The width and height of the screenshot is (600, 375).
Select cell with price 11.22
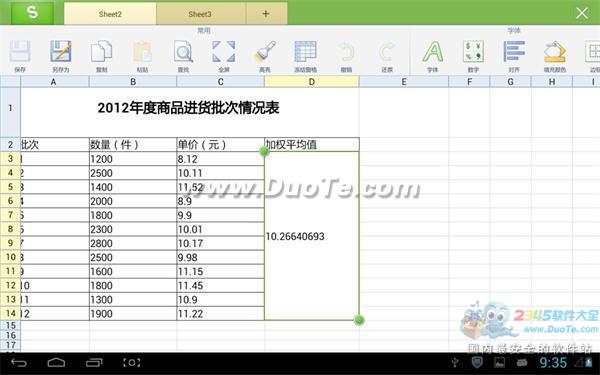pyautogui.click(x=221, y=314)
